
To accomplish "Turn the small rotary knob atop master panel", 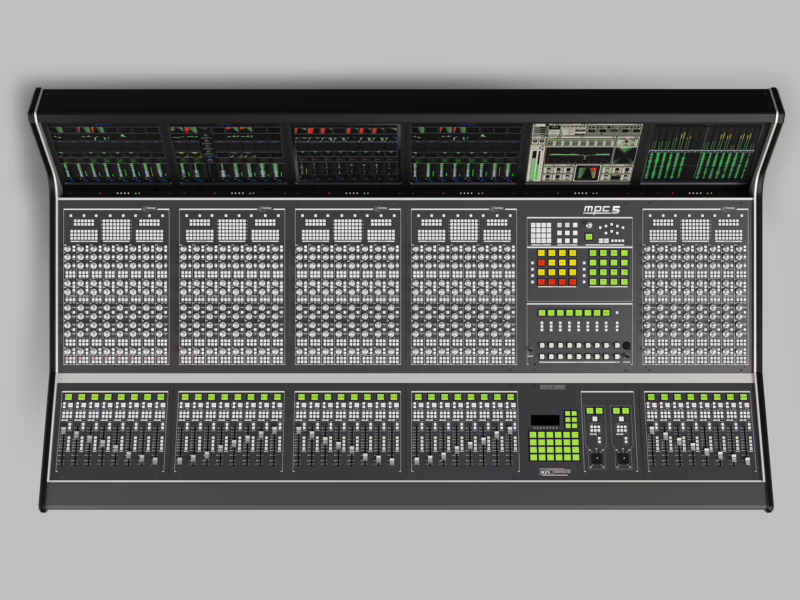I will click(589, 225).
